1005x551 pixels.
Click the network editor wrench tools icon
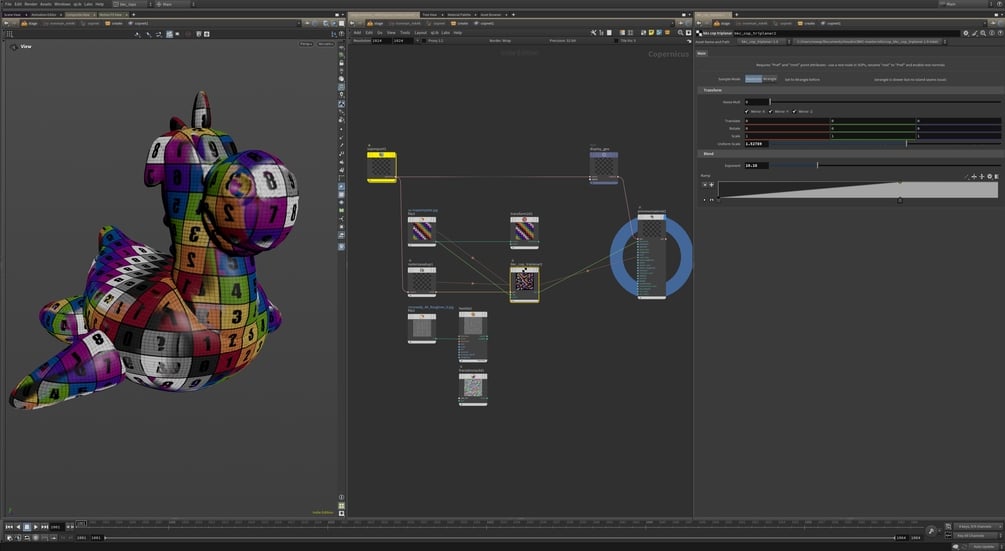click(x=594, y=32)
